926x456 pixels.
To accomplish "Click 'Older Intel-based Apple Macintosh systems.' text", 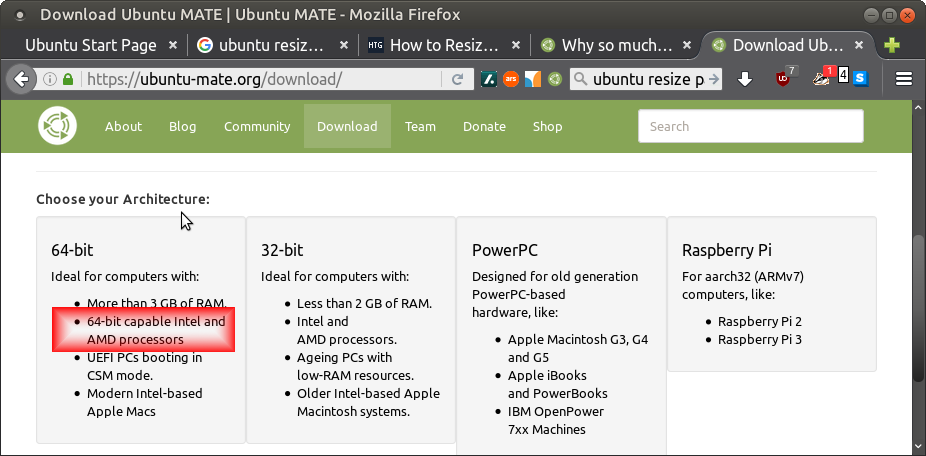I will 369,402.
